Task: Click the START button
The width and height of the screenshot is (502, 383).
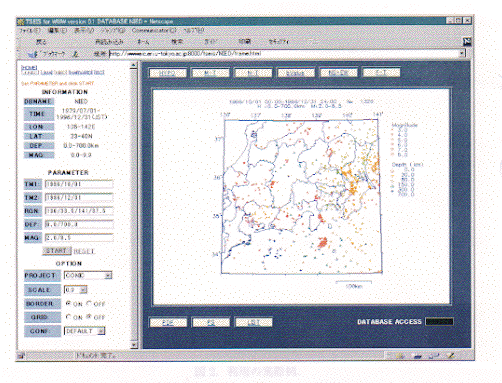Action: coord(57,251)
